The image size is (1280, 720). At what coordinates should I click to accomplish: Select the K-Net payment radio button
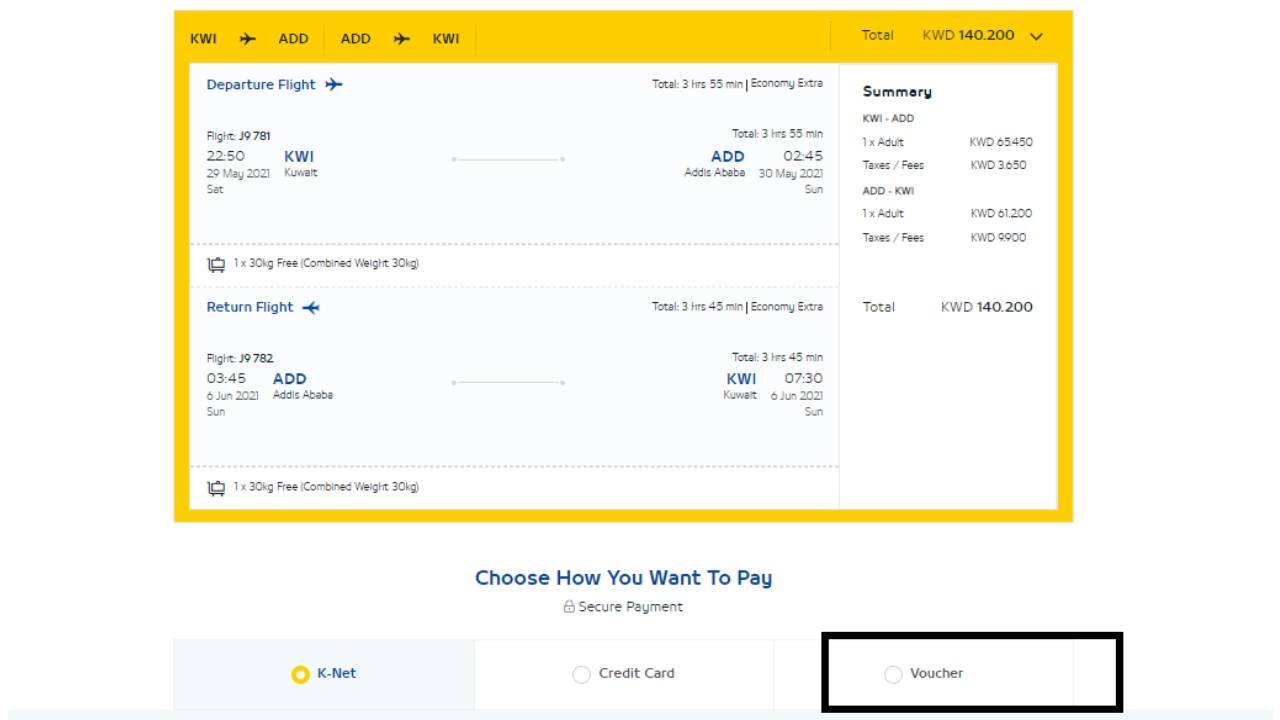[x=300, y=675]
